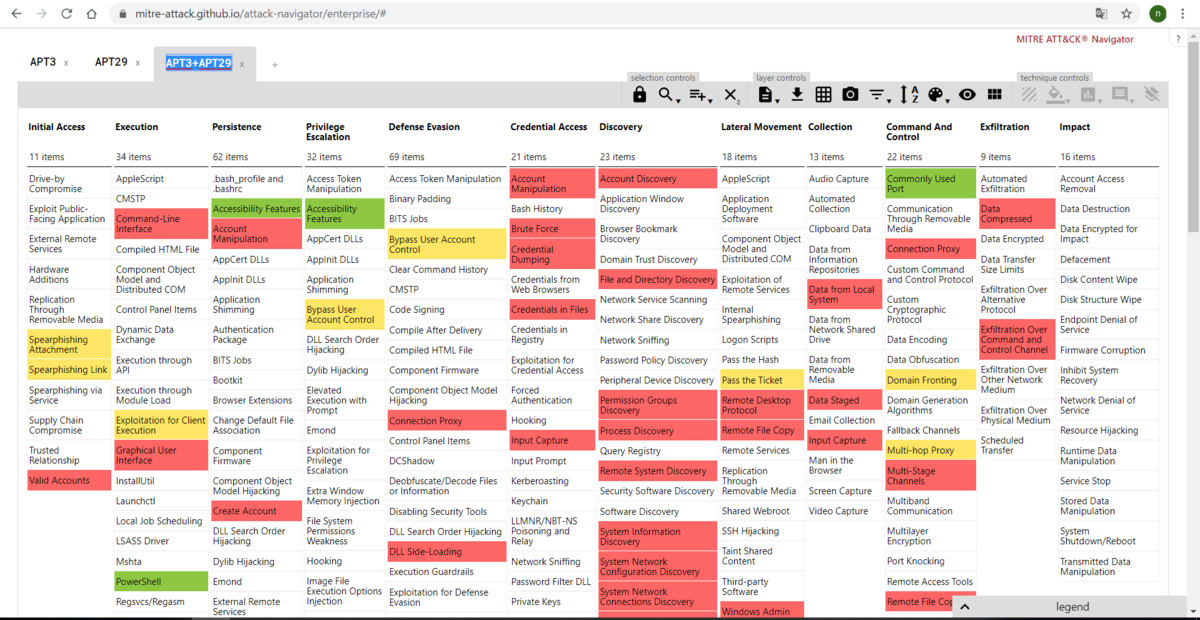Select DLL Side-Loading under Defense Evasion

pos(447,551)
